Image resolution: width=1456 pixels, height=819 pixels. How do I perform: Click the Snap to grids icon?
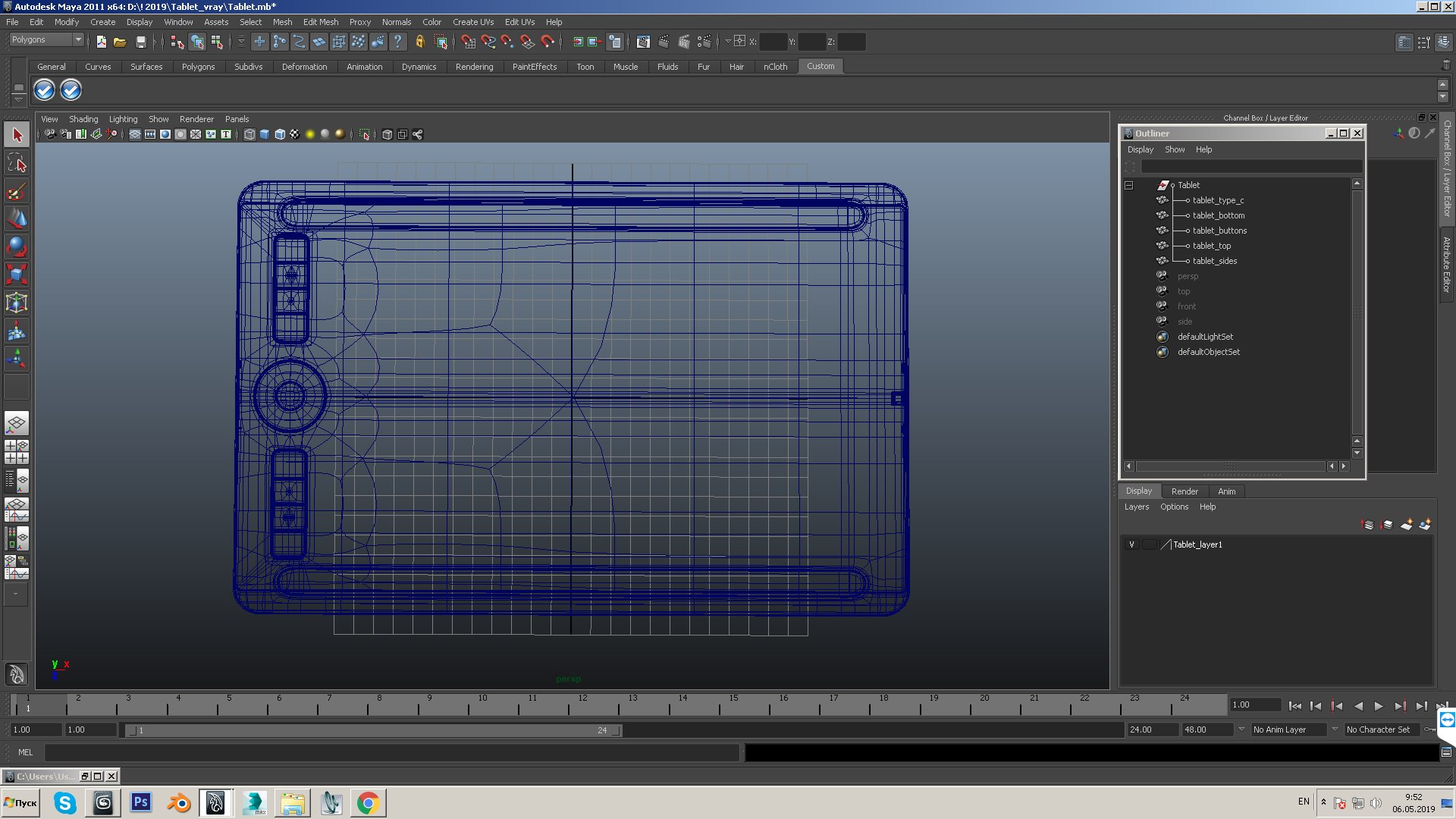click(x=468, y=42)
